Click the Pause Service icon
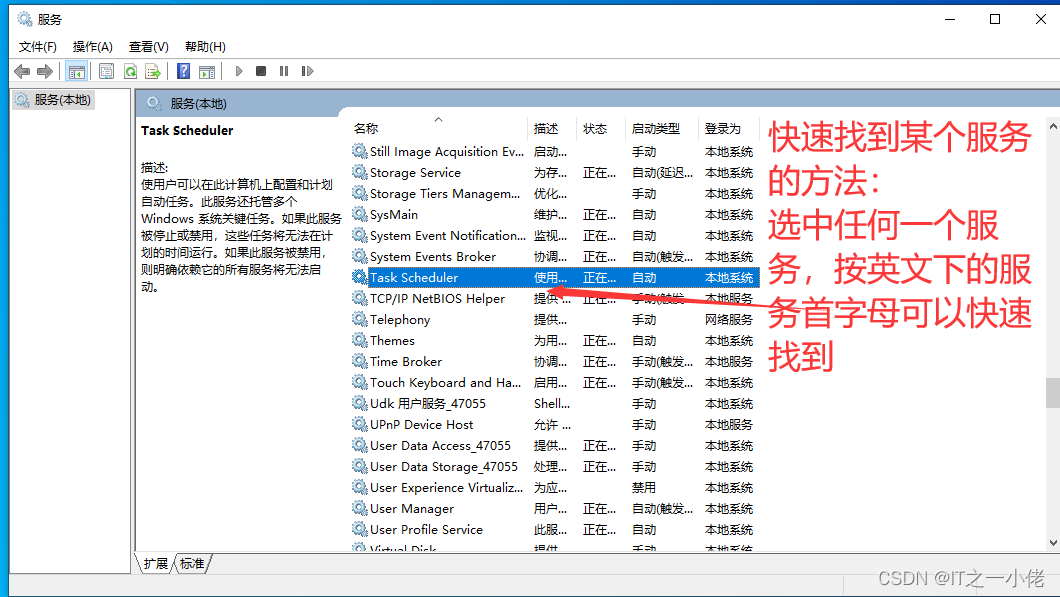Image resolution: width=1060 pixels, height=597 pixels. [x=284, y=71]
